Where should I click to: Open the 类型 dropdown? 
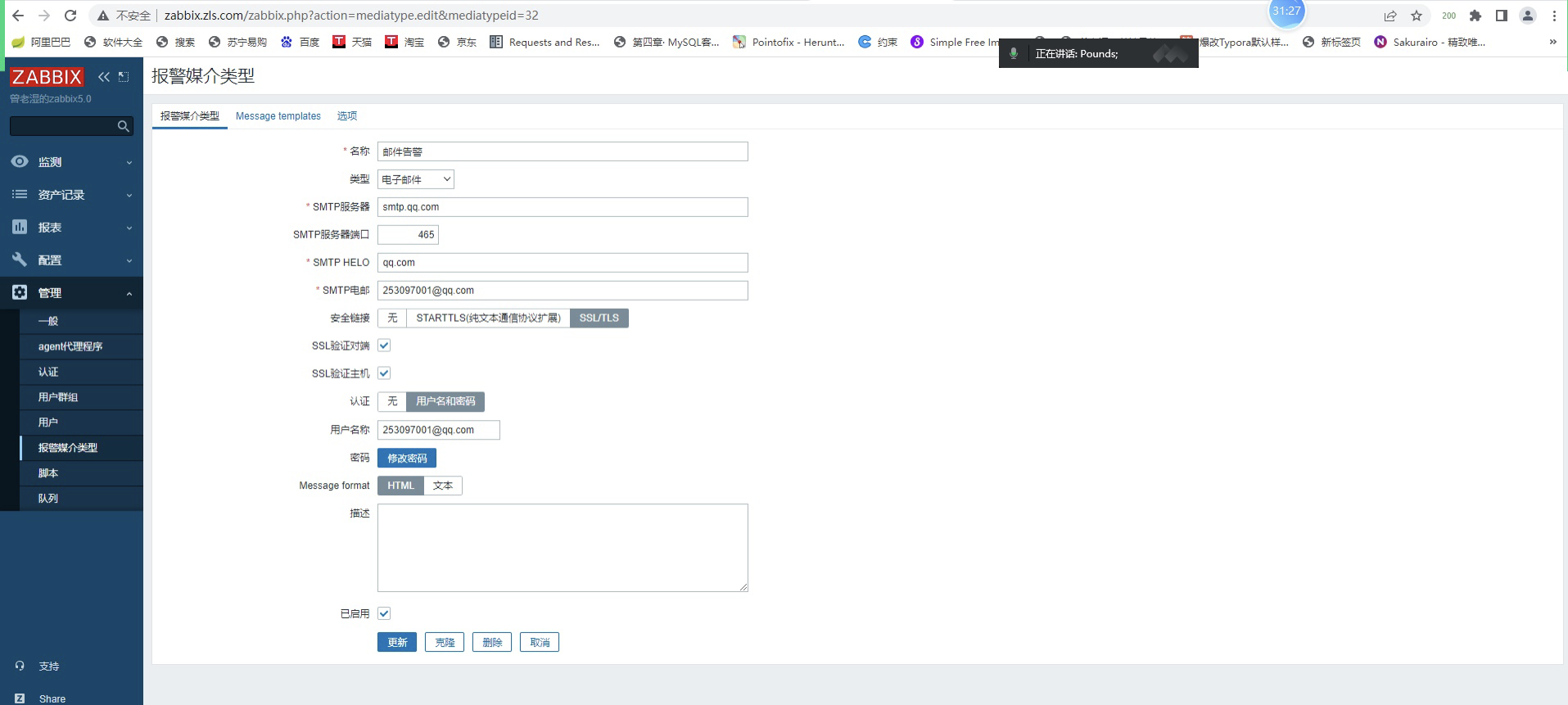click(x=416, y=179)
